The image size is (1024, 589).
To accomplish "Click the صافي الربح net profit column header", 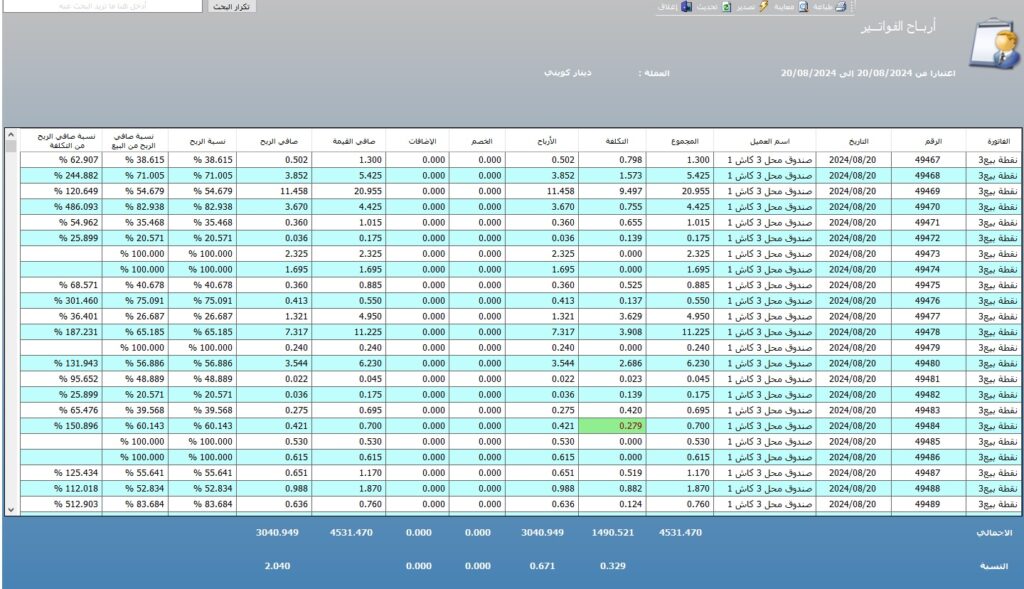I will click(x=278, y=142).
